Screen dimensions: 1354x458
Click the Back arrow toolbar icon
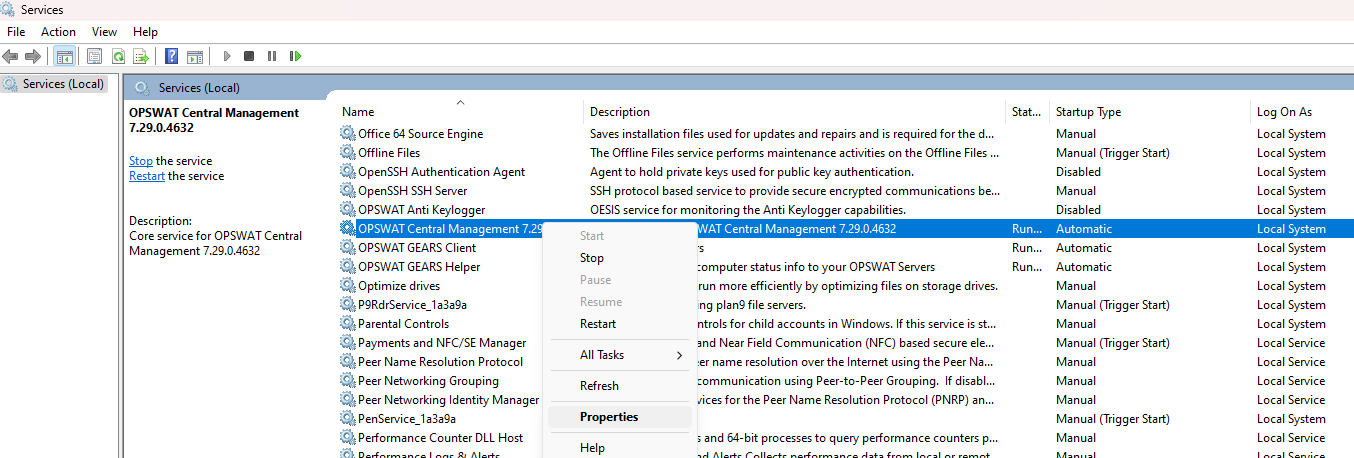[x=10, y=56]
